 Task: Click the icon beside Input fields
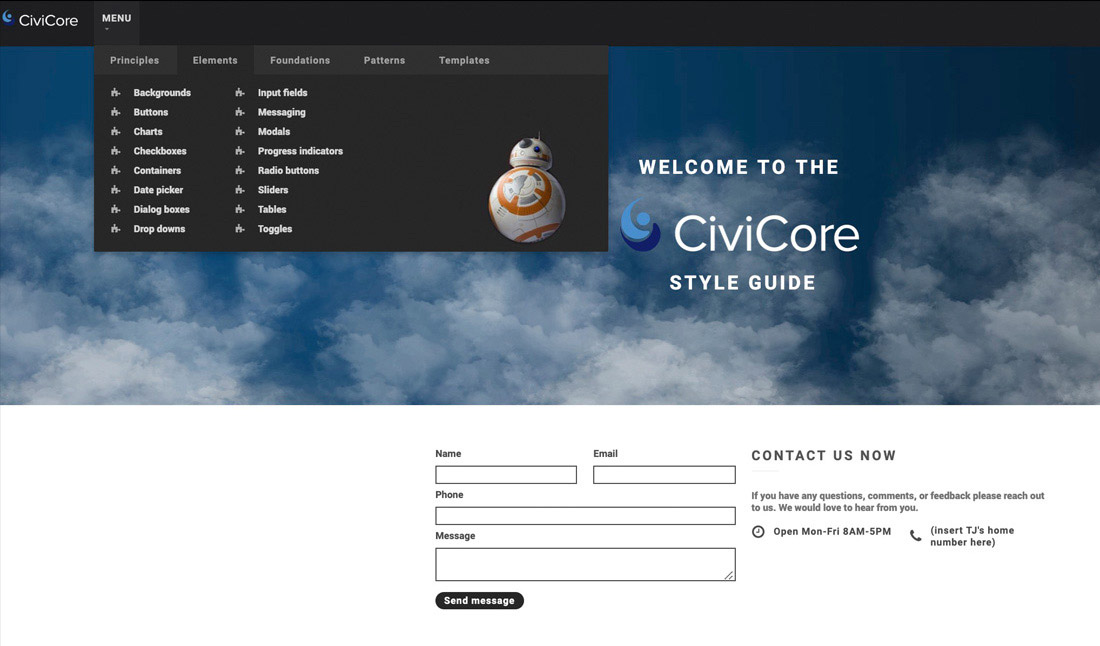(240, 93)
